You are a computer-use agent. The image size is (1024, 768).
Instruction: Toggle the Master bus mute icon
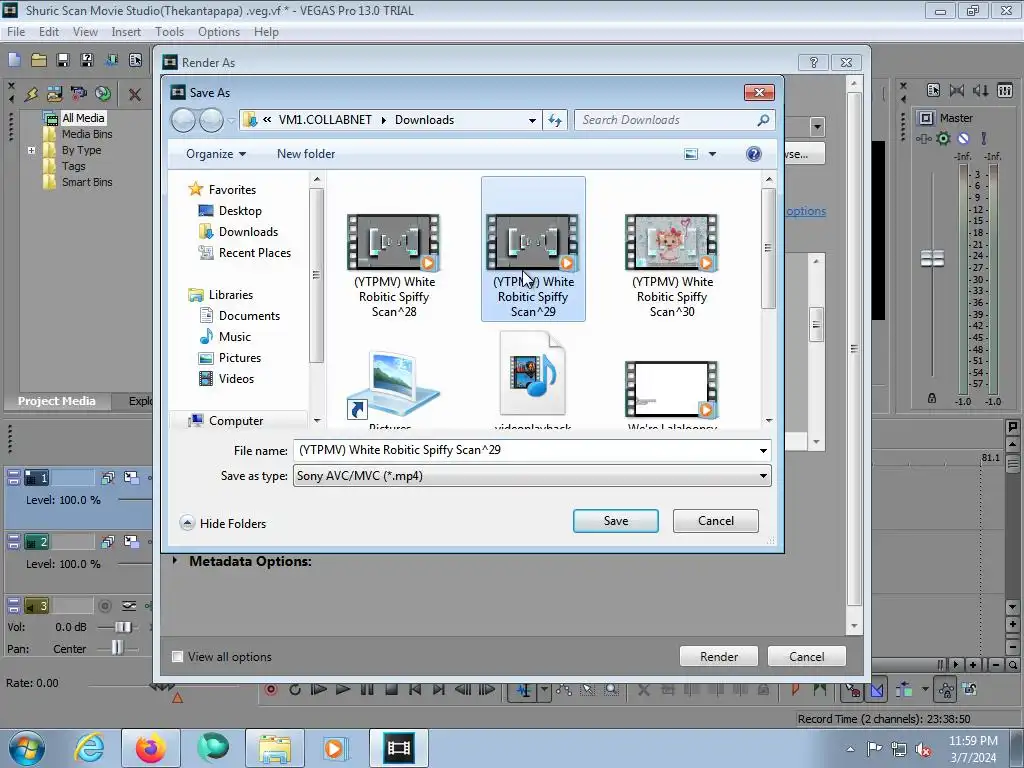(963, 138)
